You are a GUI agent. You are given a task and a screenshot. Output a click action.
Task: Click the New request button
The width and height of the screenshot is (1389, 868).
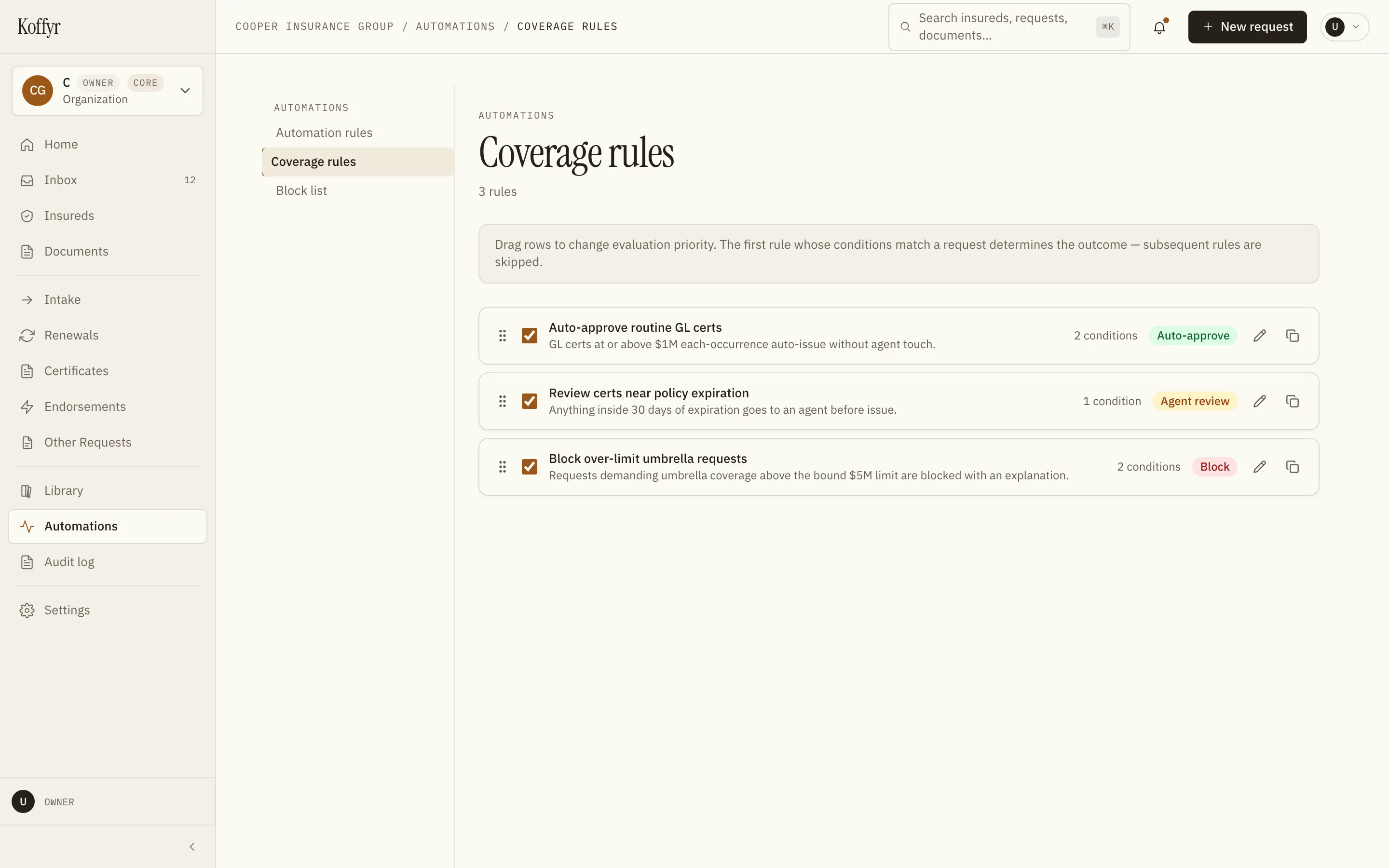[1247, 27]
